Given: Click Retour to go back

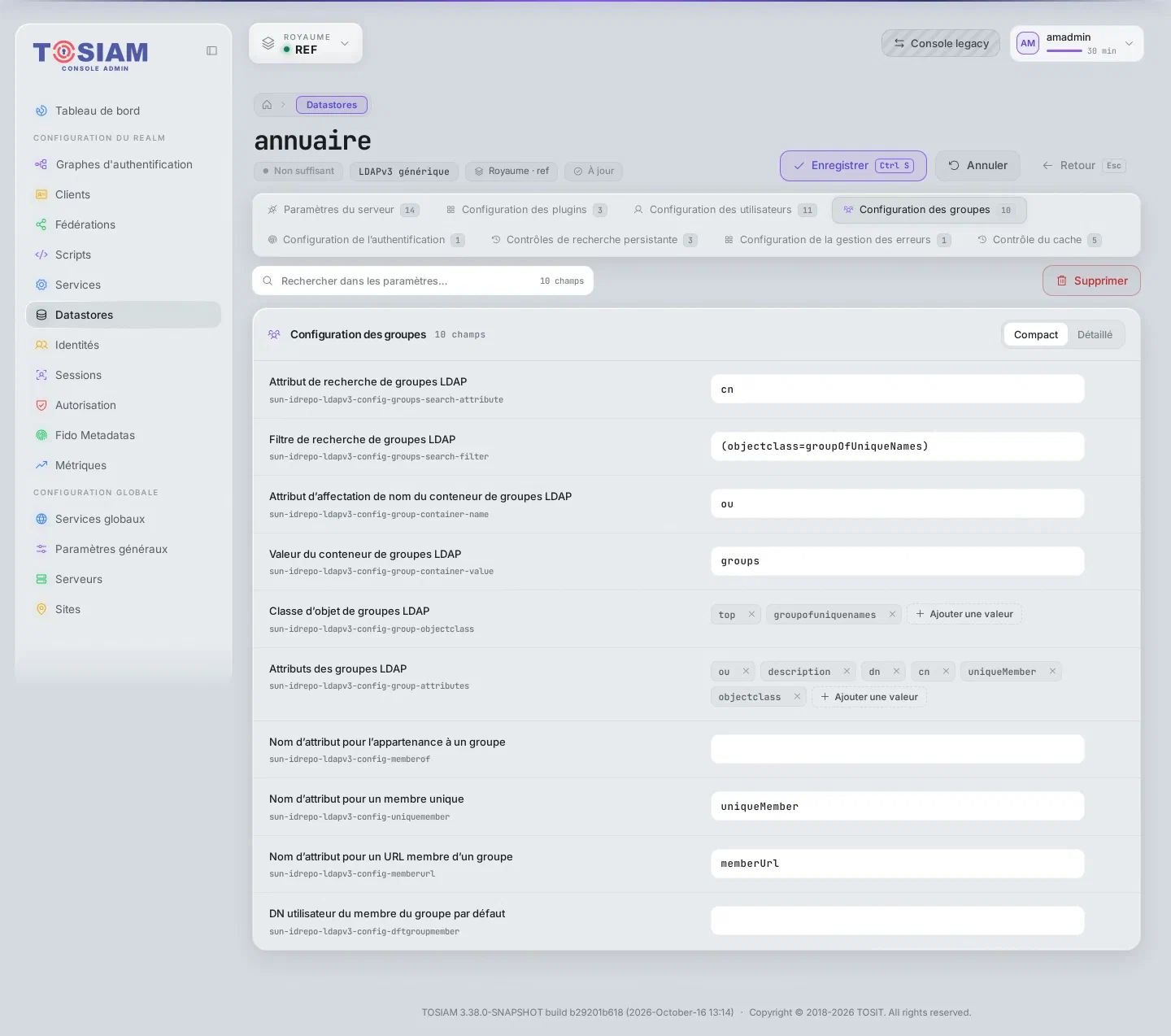Looking at the screenshot, I should (1083, 166).
